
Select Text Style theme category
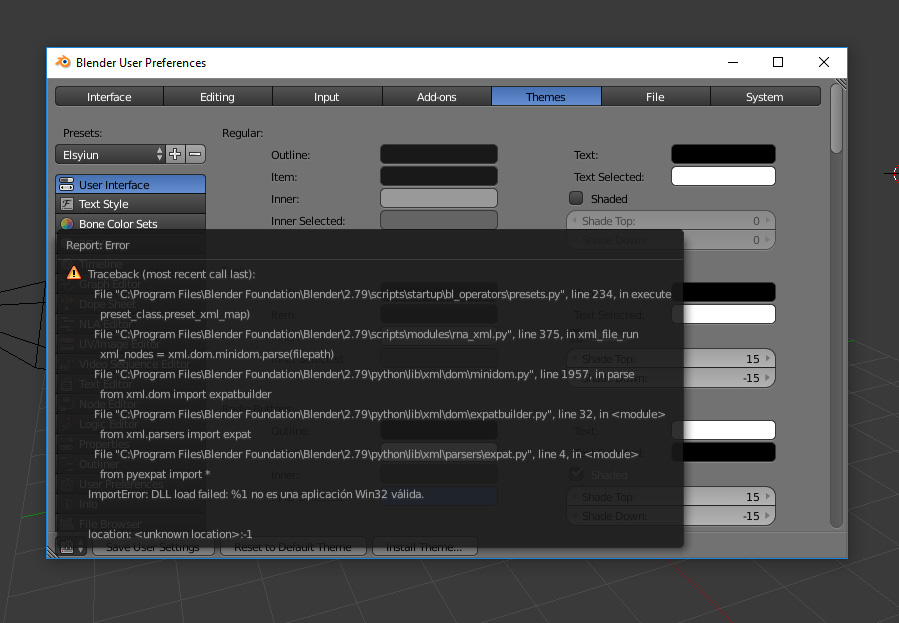[x=131, y=204]
